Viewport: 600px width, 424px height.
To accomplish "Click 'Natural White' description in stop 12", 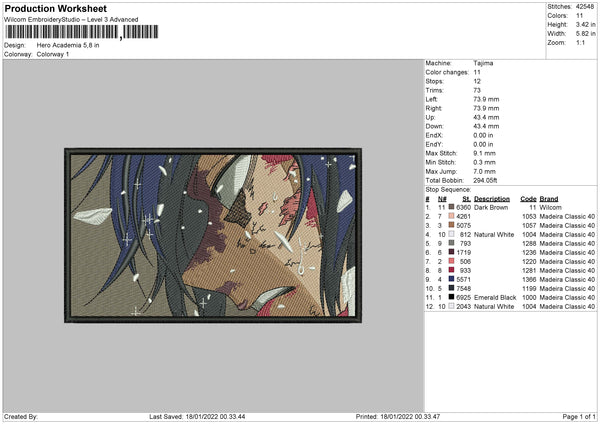I will pyautogui.click(x=494, y=307).
